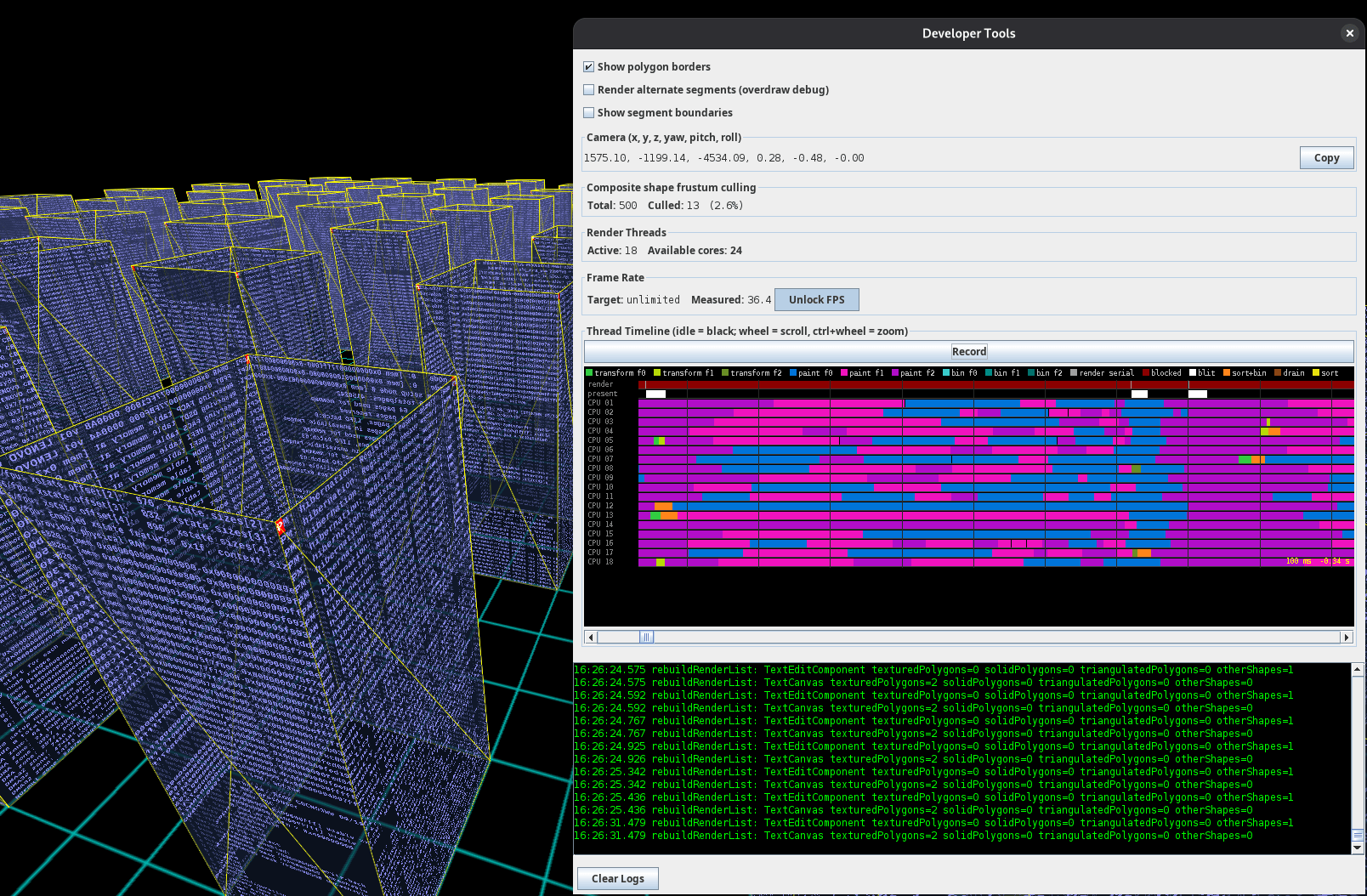
Task: Click the last white block in present row
Action: [1198, 394]
